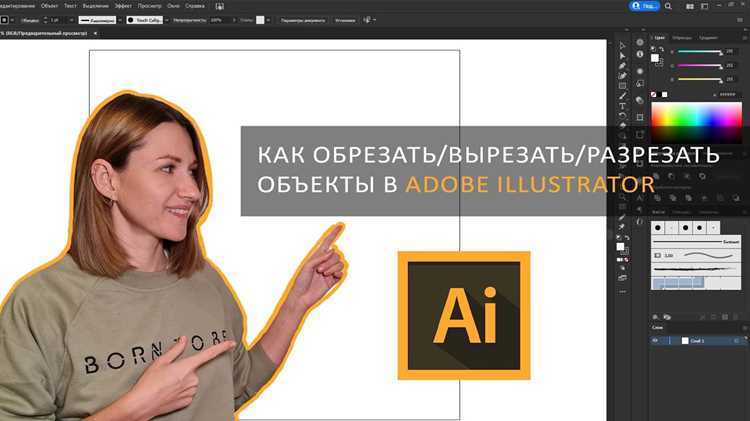This screenshot has height=421, width=750.
Task: Click the swap fill and stroke icon in Color panel
Action: pos(662,49)
